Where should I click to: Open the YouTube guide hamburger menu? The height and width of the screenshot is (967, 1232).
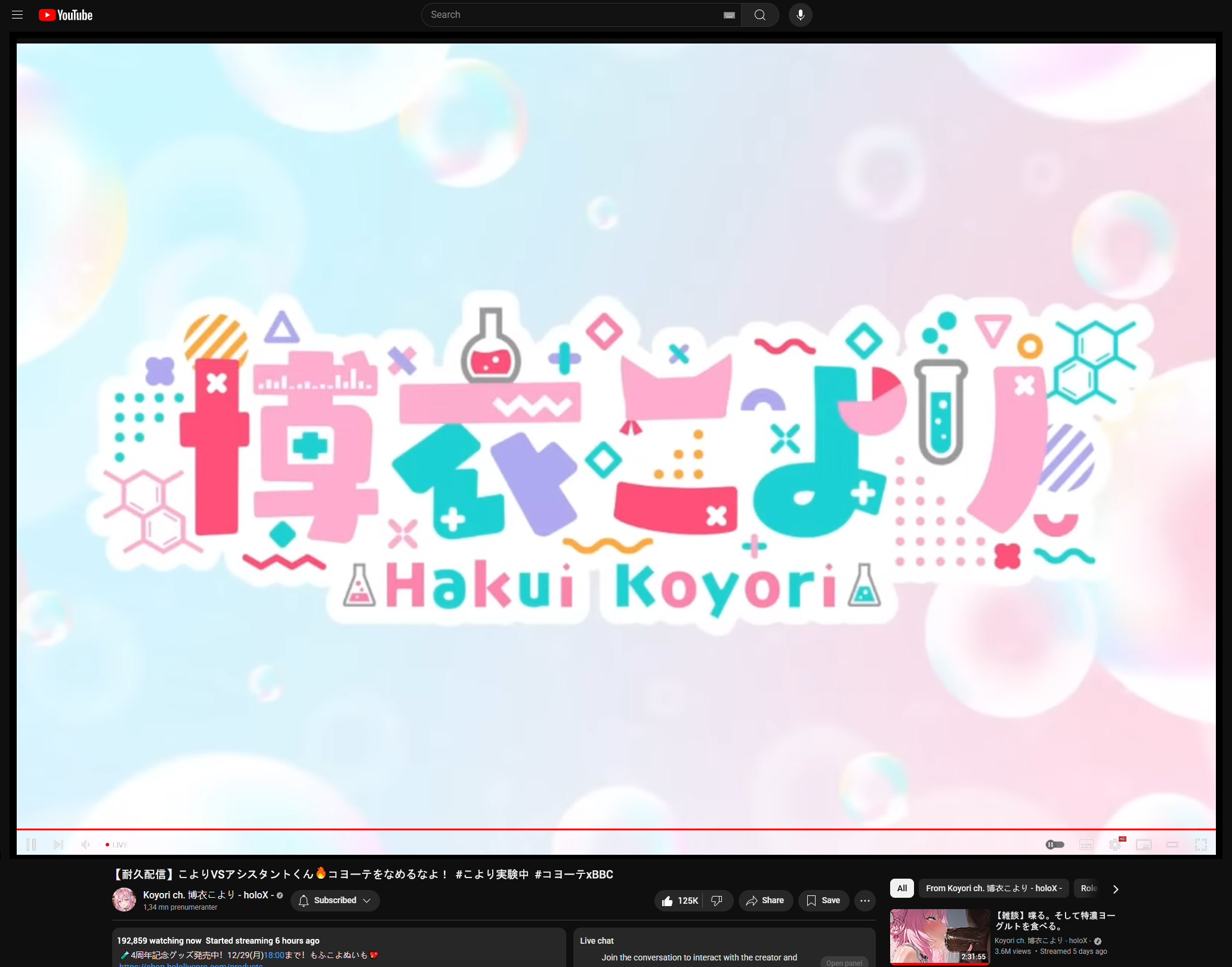coord(17,15)
